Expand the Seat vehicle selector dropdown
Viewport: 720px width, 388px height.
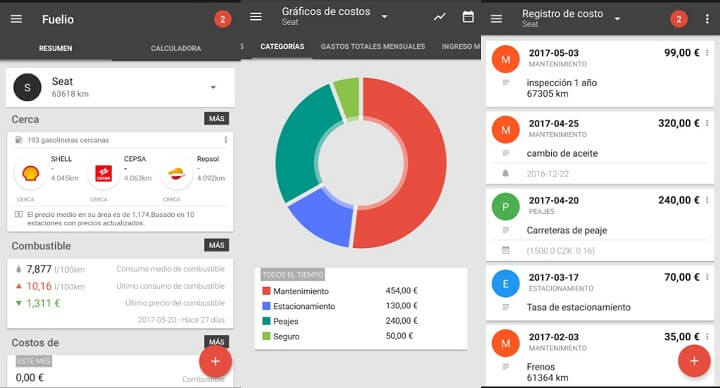pos(213,87)
